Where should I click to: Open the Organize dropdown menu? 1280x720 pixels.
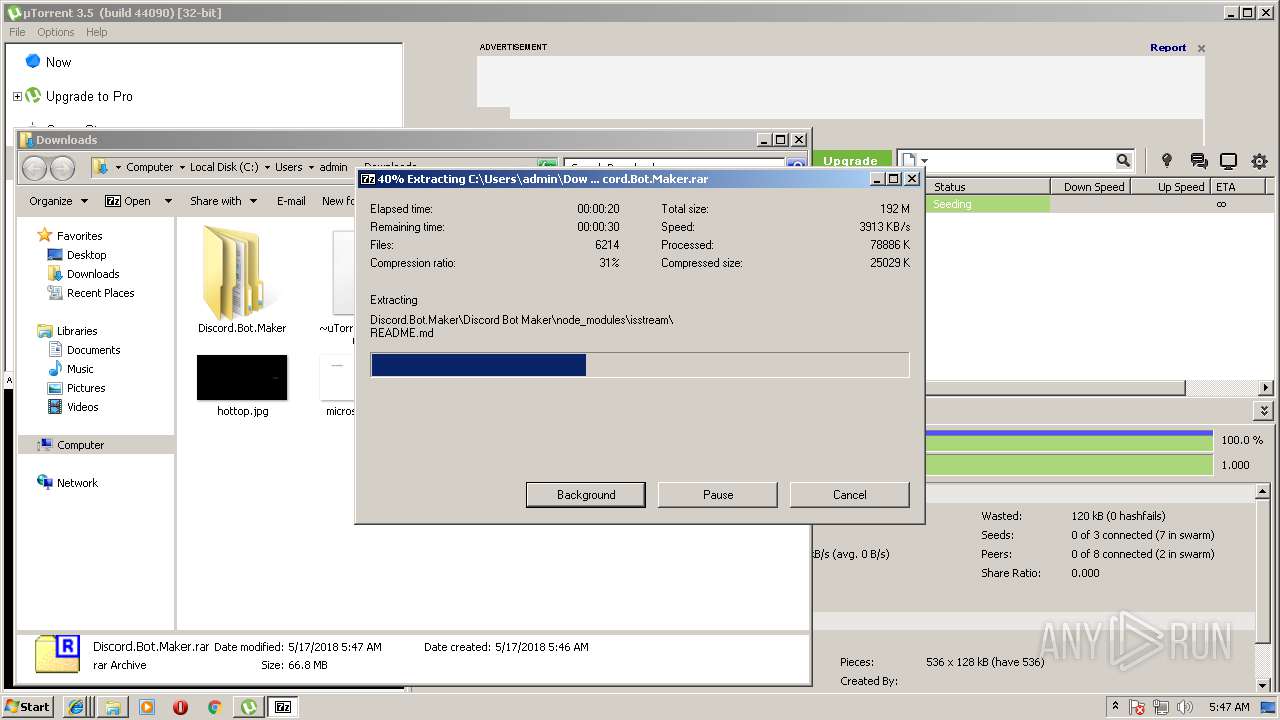[x=58, y=201]
